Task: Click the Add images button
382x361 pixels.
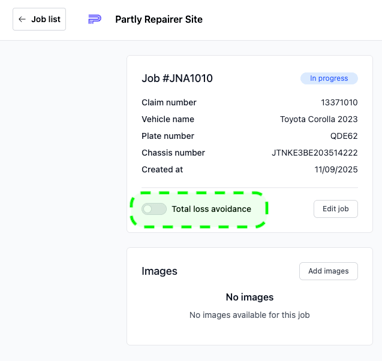Action: [x=328, y=271]
